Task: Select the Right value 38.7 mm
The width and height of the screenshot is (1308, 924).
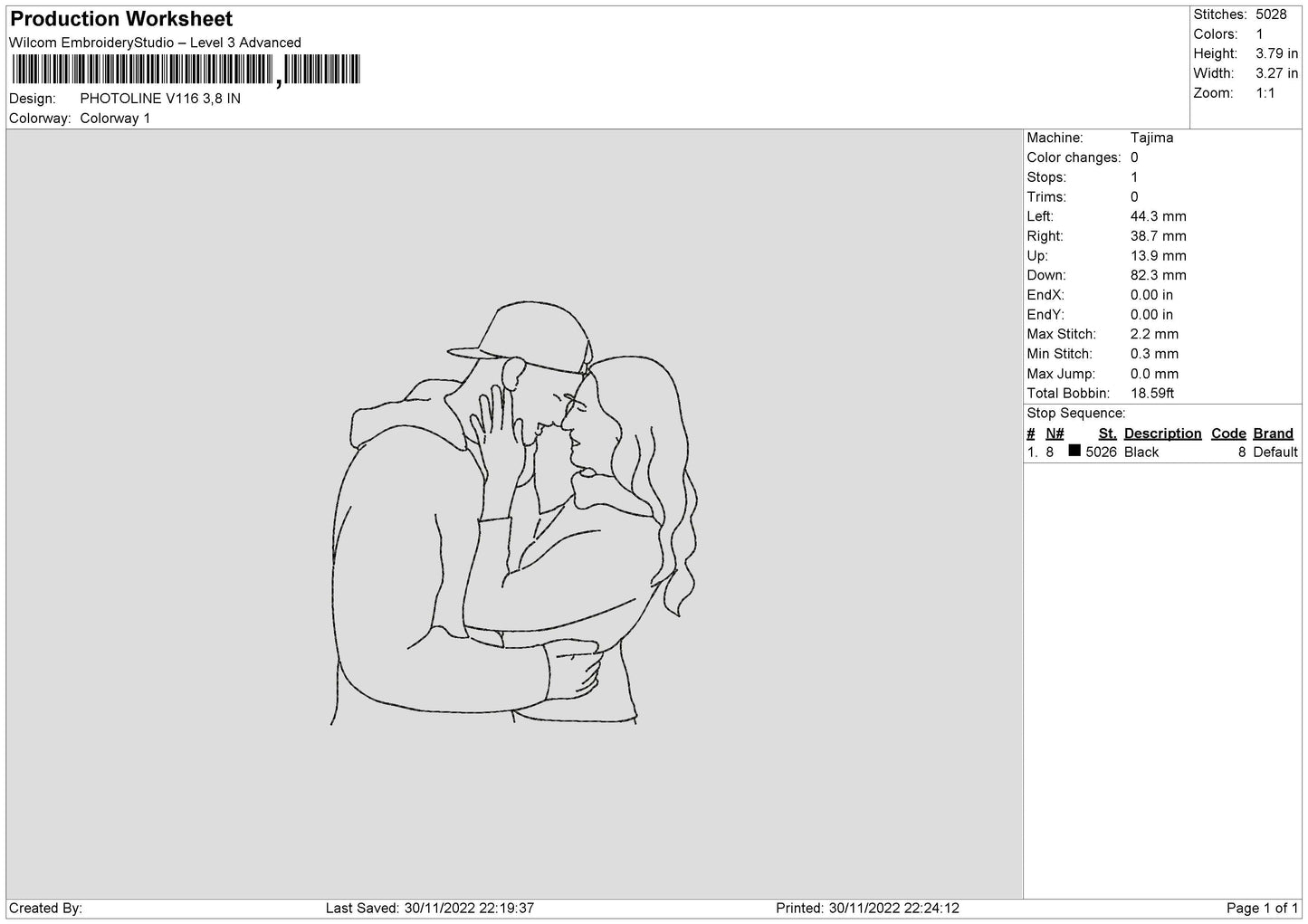Action: click(x=1158, y=236)
